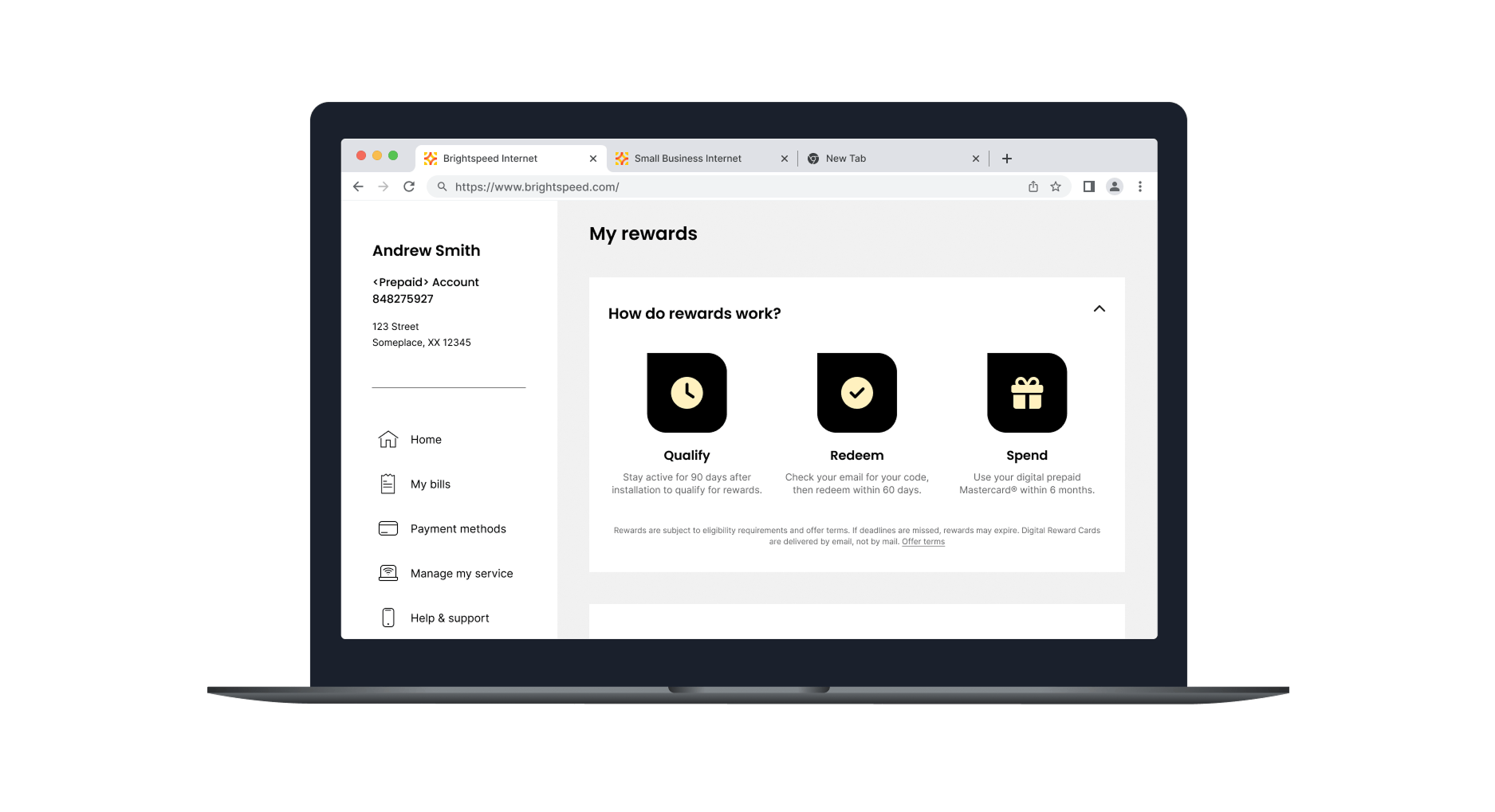
Task: Reload the page
Action: 409,186
